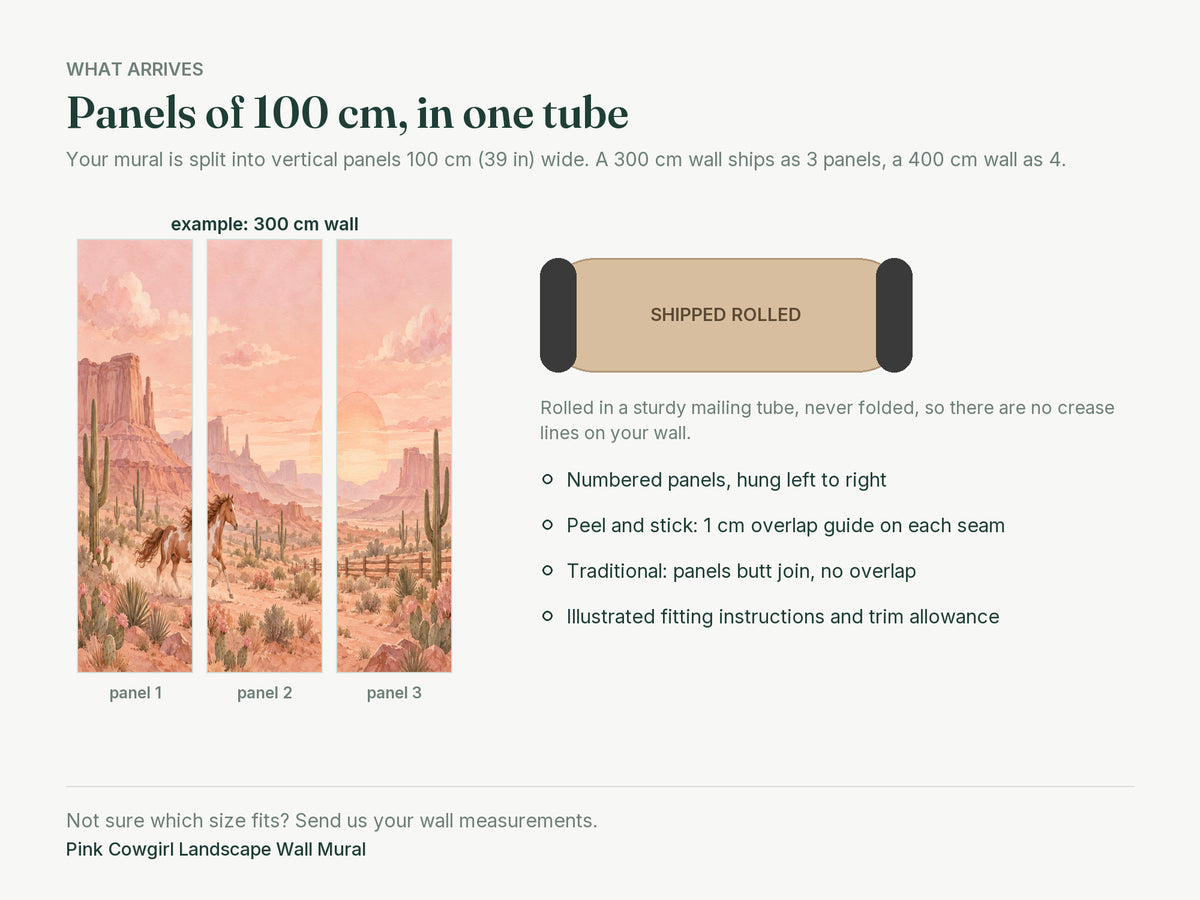
Task: Click bullet beside Traditional butt join item
Action: (x=547, y=571)
